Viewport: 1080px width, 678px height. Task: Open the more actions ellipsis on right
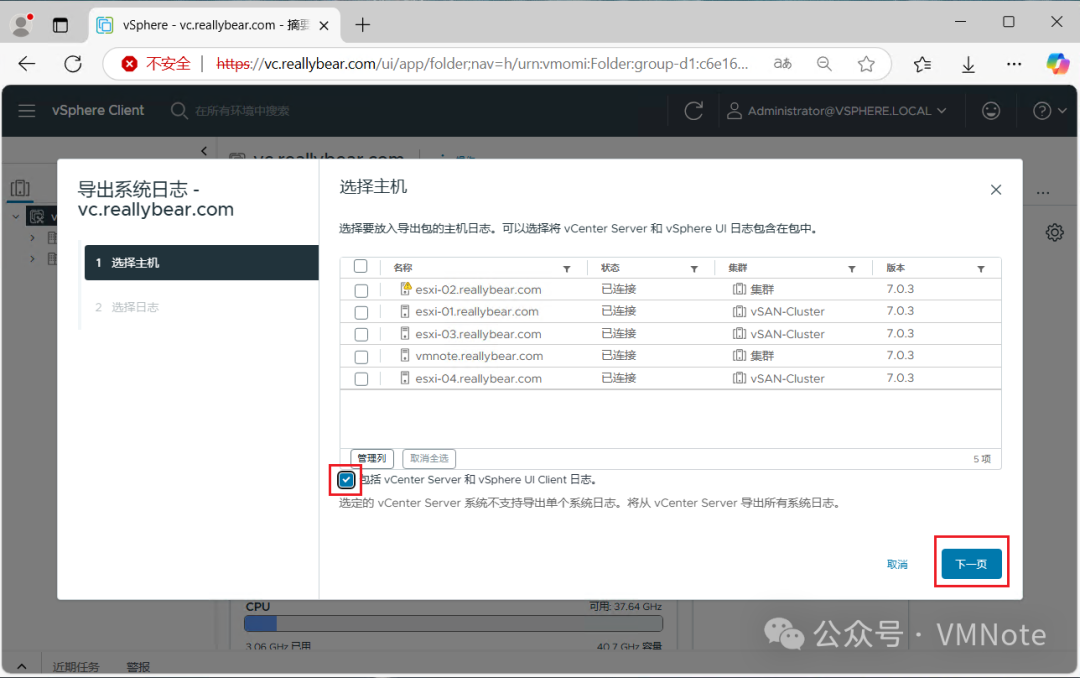1043,194
